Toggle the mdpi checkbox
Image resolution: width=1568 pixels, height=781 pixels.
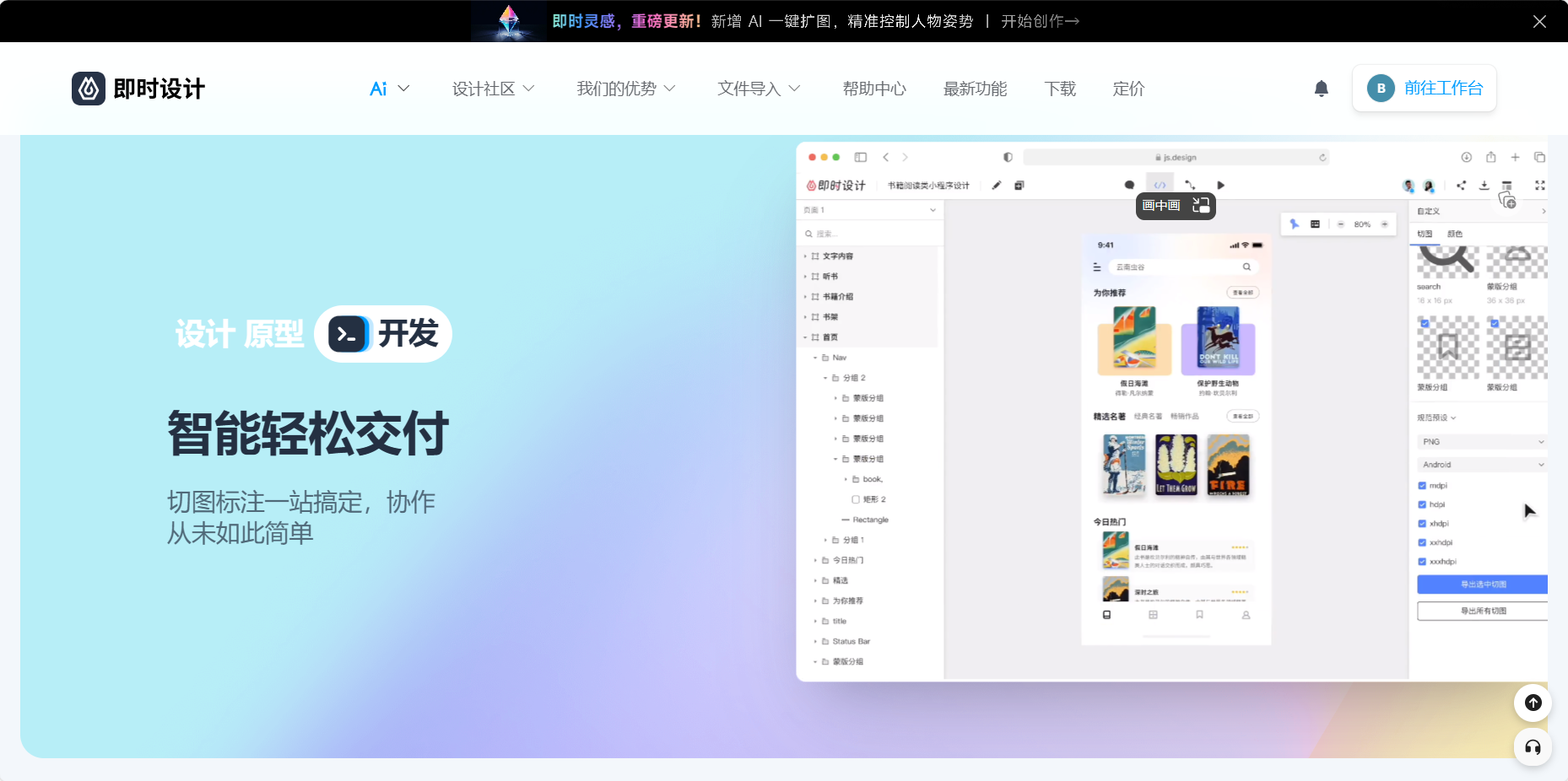[x=1422, y=486]
